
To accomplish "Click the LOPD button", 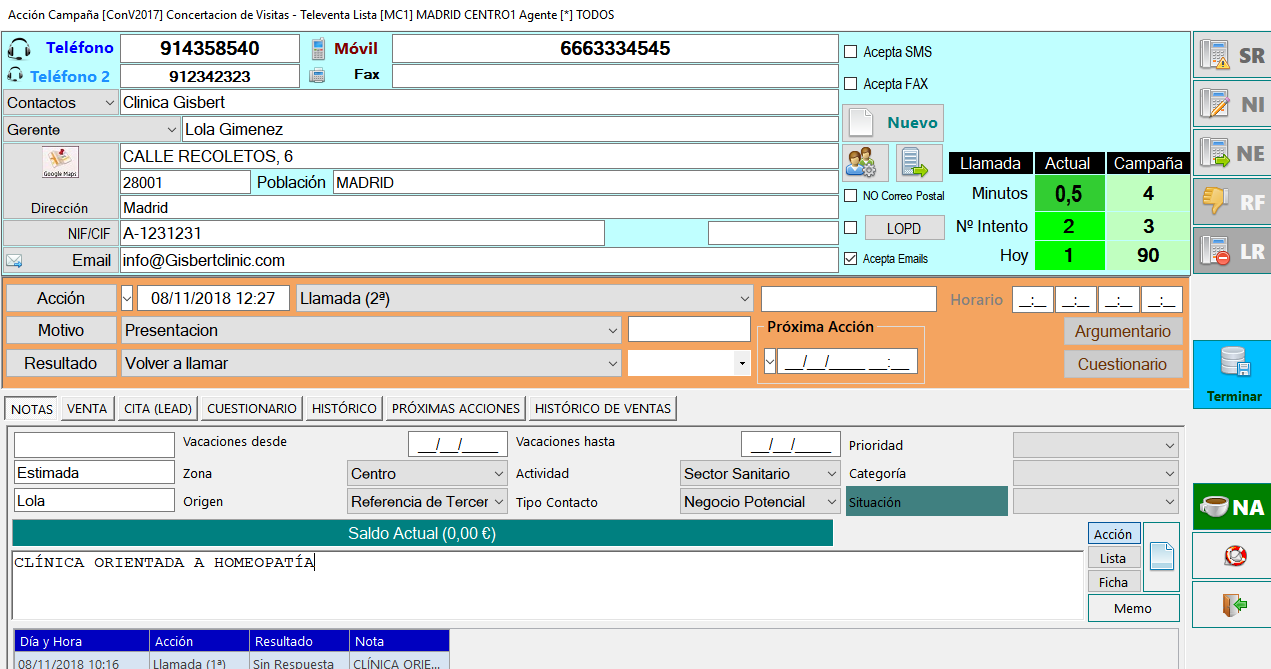I will pyautogui.click(x=904, y=228).
